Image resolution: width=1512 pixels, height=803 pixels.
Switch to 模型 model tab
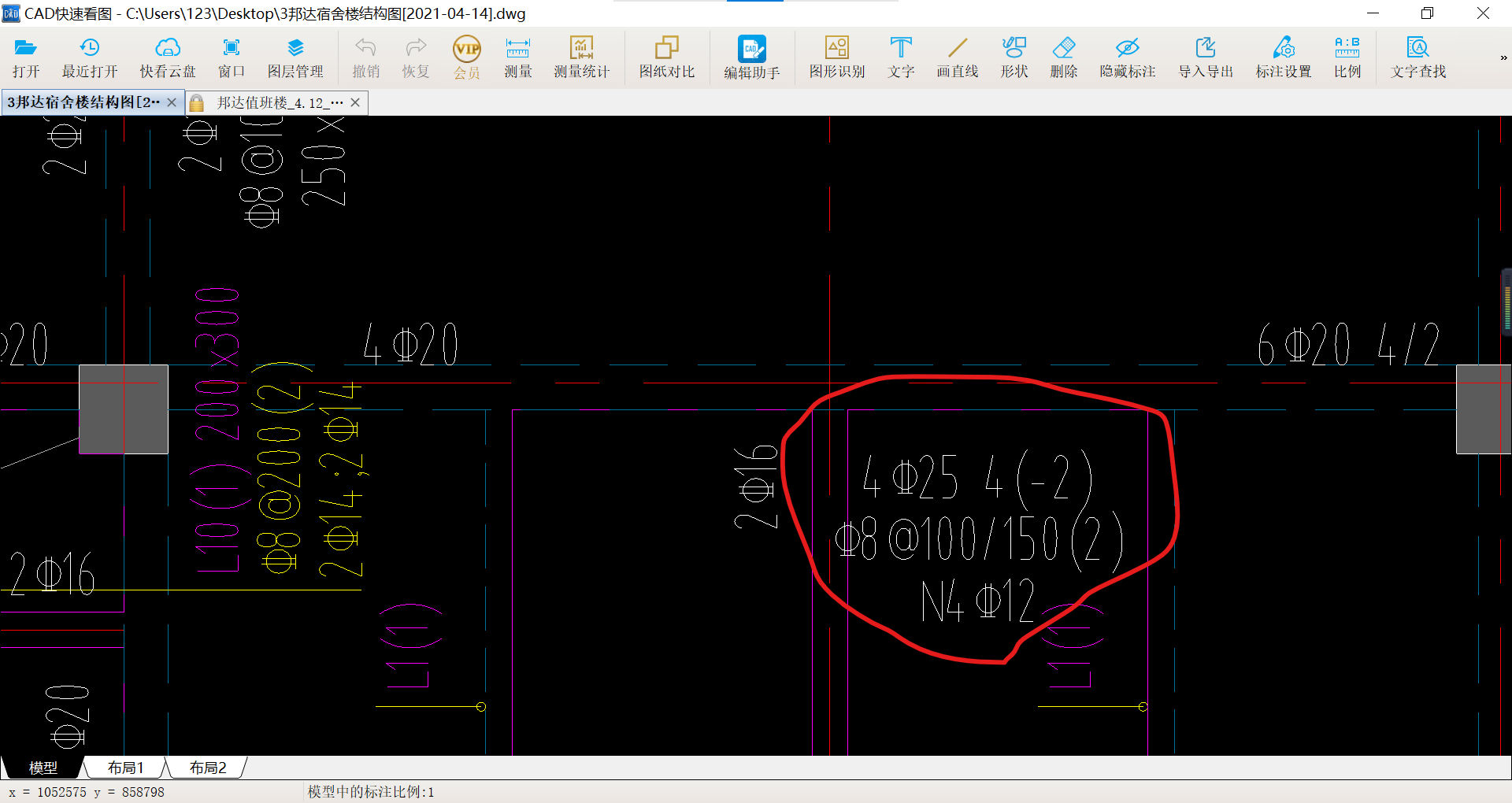pos(43,768)
